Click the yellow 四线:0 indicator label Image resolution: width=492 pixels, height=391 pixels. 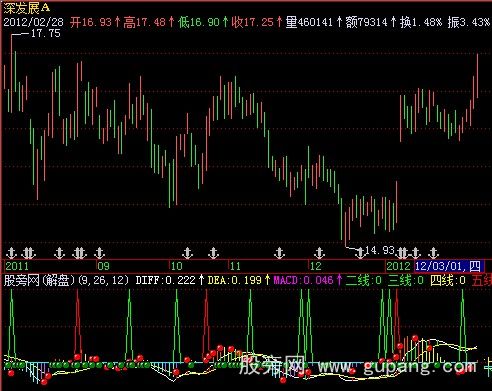pyautogui.click(x=448, y=280)
